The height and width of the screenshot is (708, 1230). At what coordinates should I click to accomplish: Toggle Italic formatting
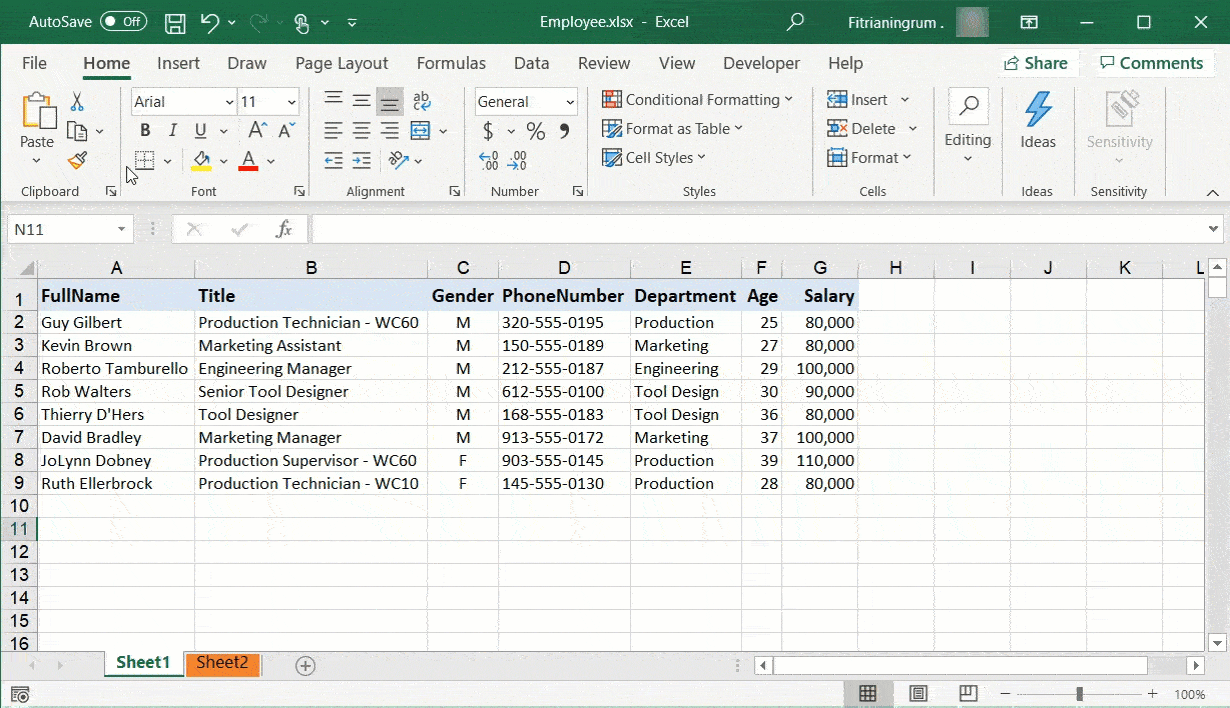(172, 131)
